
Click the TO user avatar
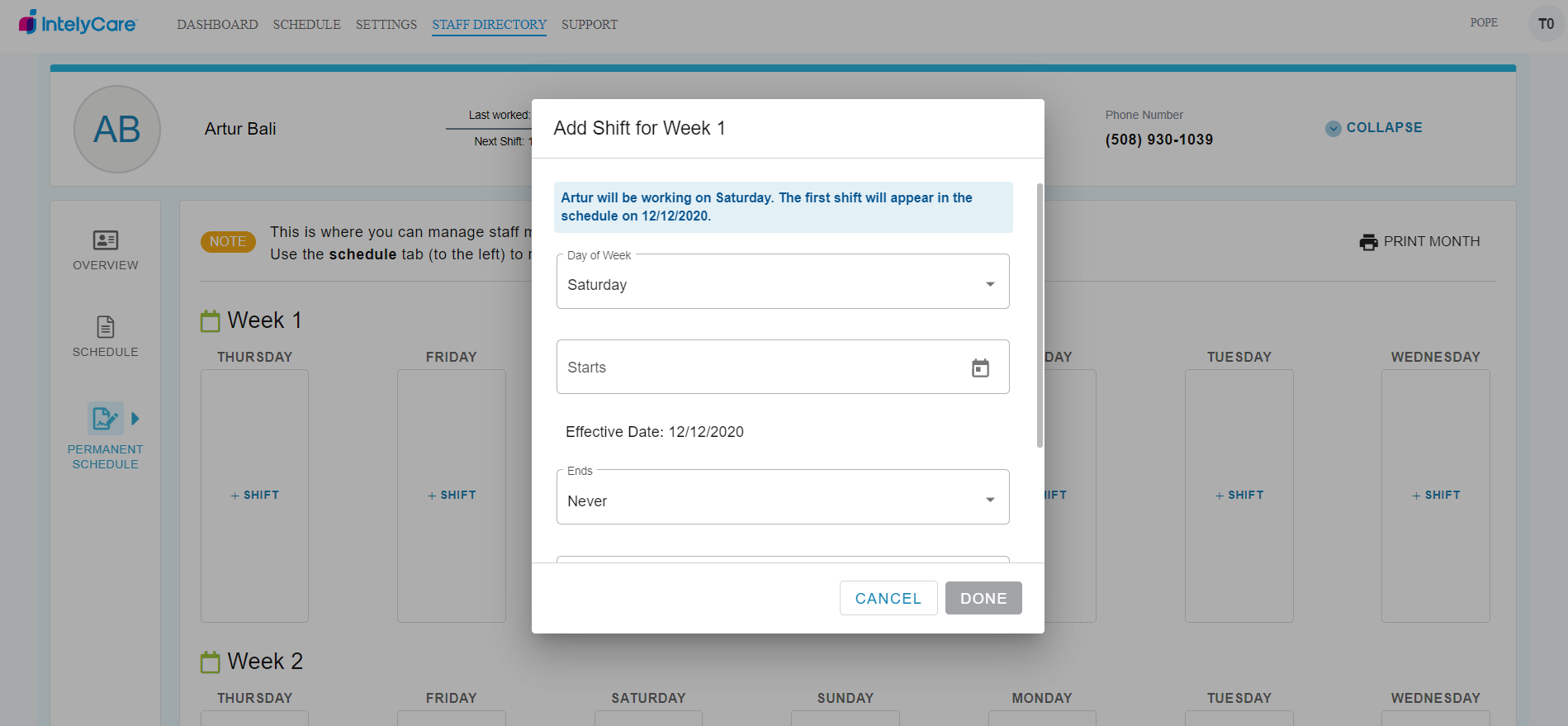pos(1546,24)
